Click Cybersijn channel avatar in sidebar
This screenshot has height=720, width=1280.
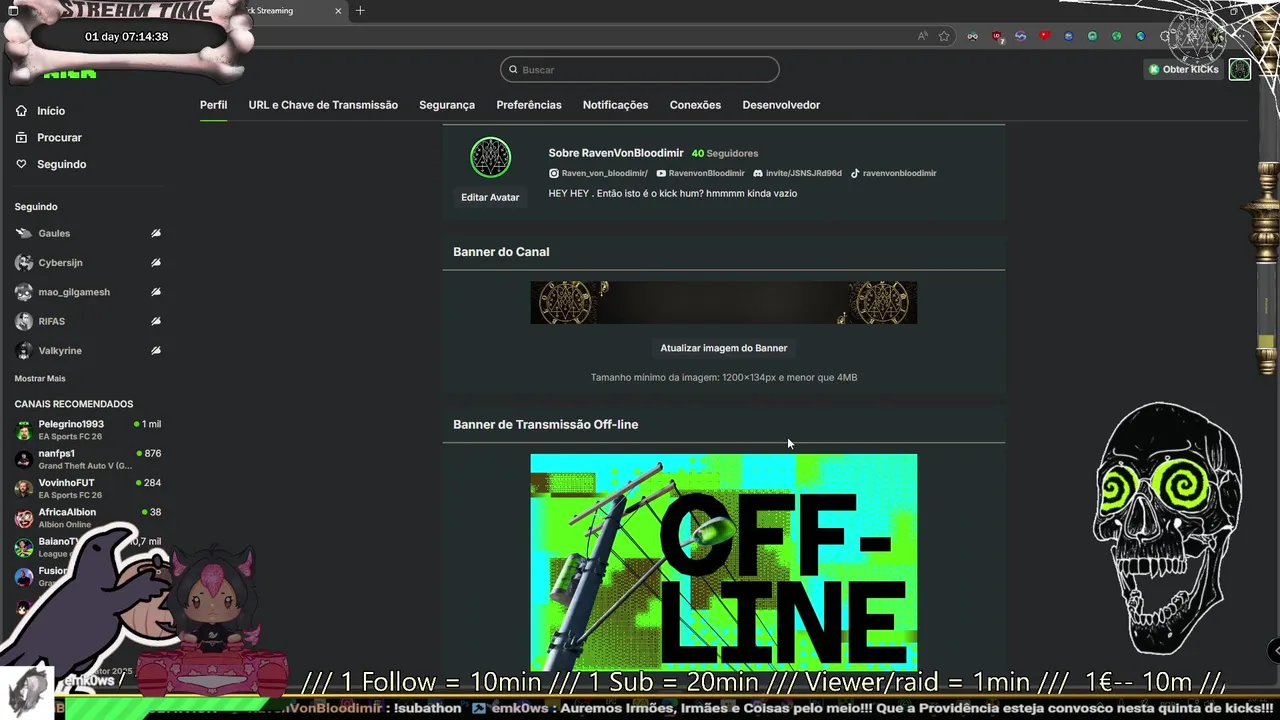click(x=24, y=263)
